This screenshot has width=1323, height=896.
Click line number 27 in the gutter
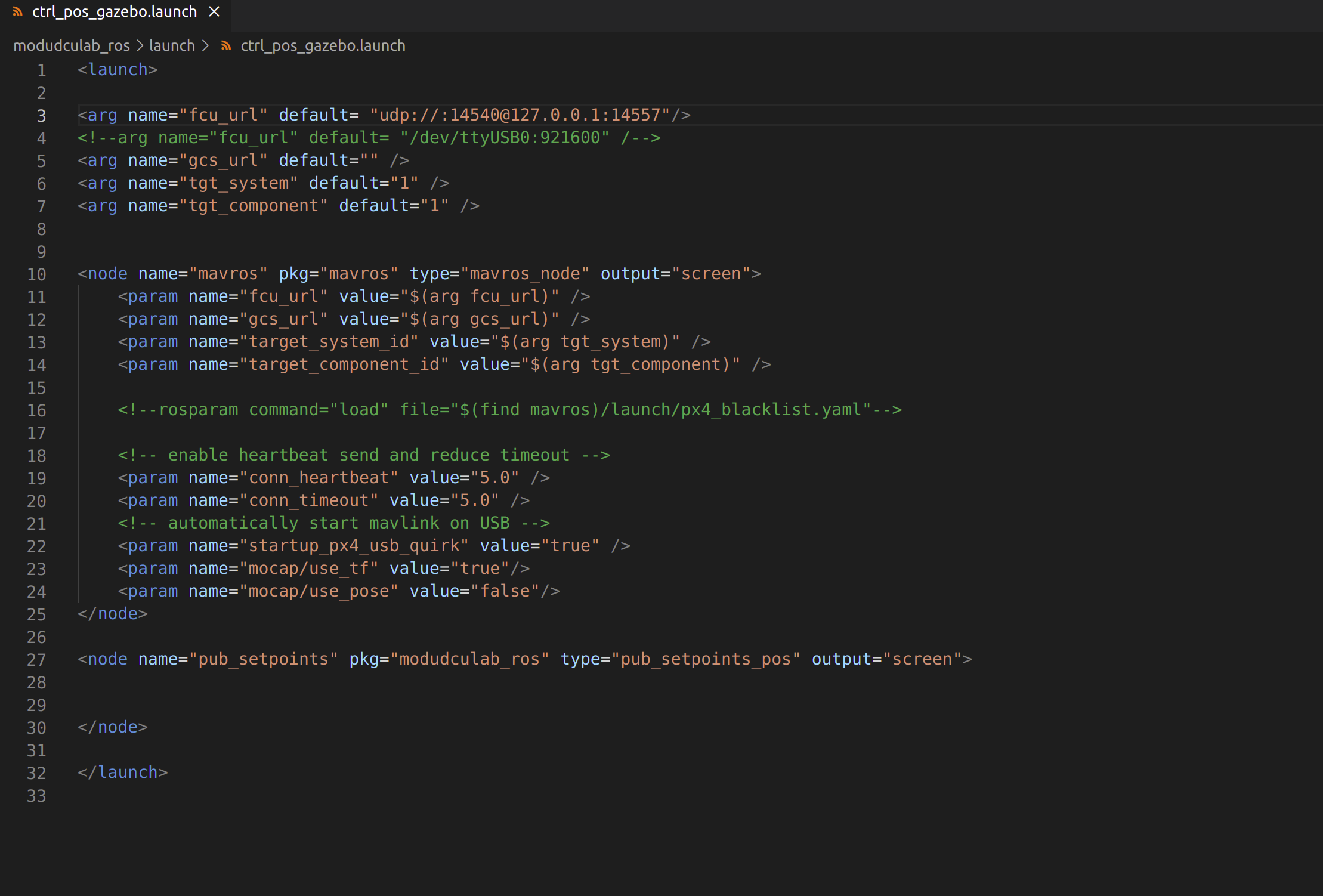pos(36,660)
